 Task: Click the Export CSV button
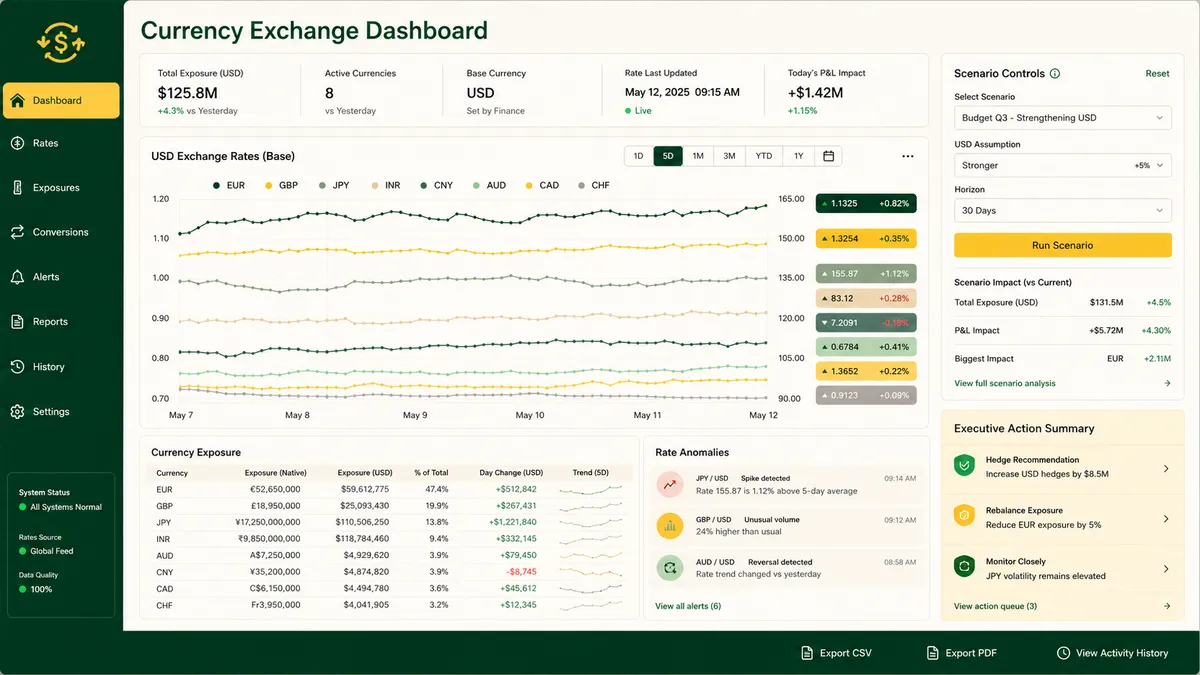coord(836,653)
